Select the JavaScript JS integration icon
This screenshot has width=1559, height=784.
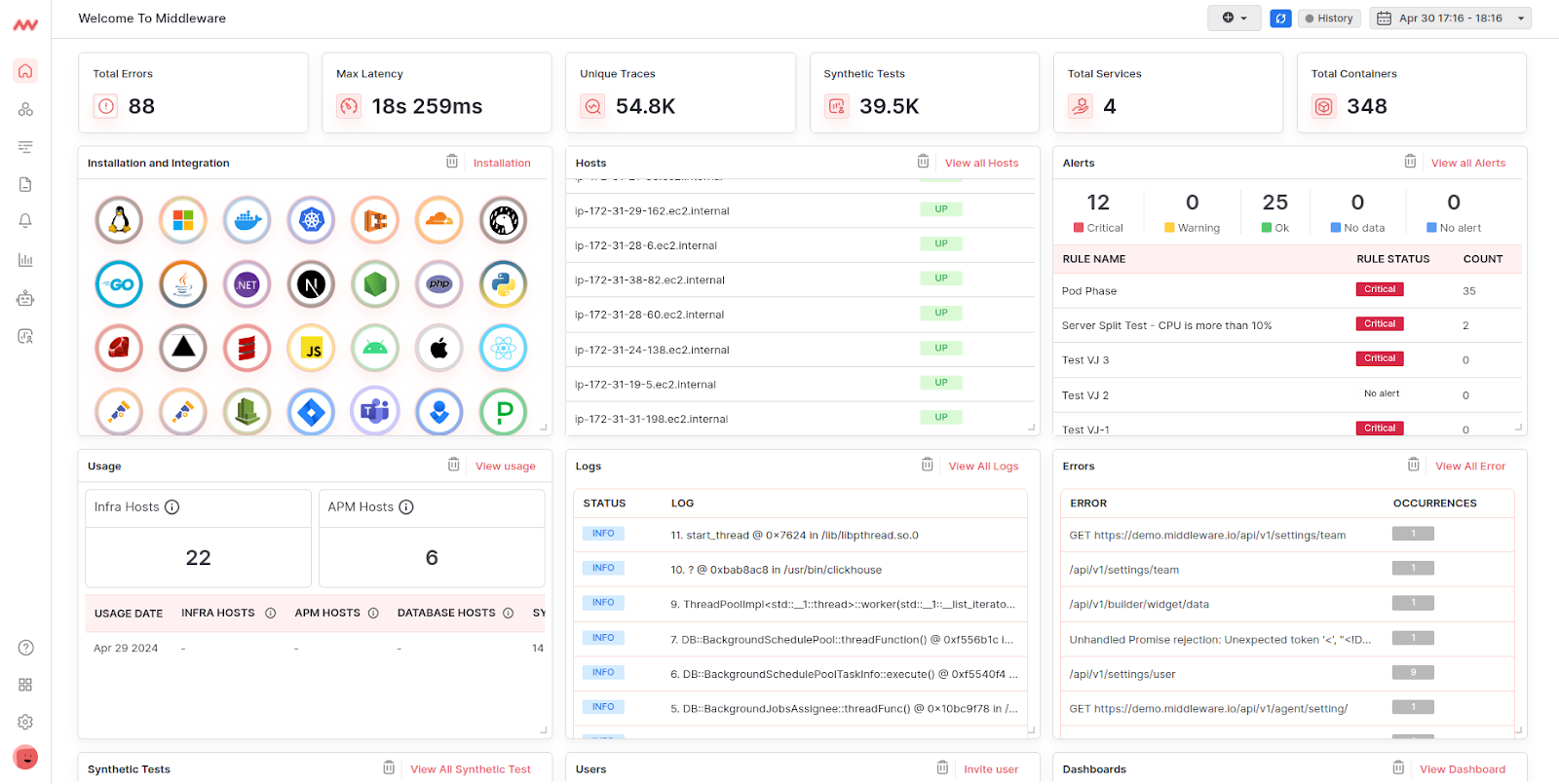pyautogui.click(x=311, y=348)
